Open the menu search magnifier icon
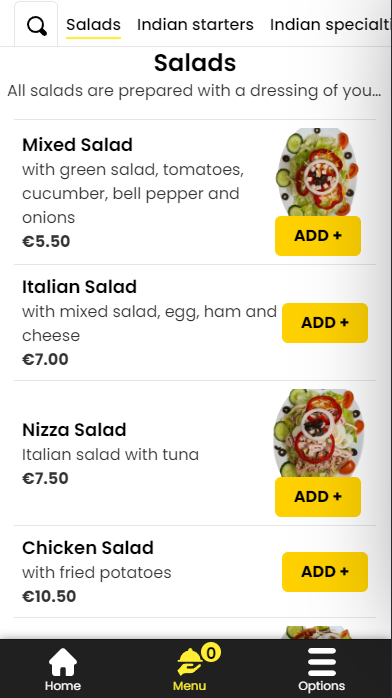Image resolution: width=392 pixels, height=698 pixels. click(x=36, y=26)
